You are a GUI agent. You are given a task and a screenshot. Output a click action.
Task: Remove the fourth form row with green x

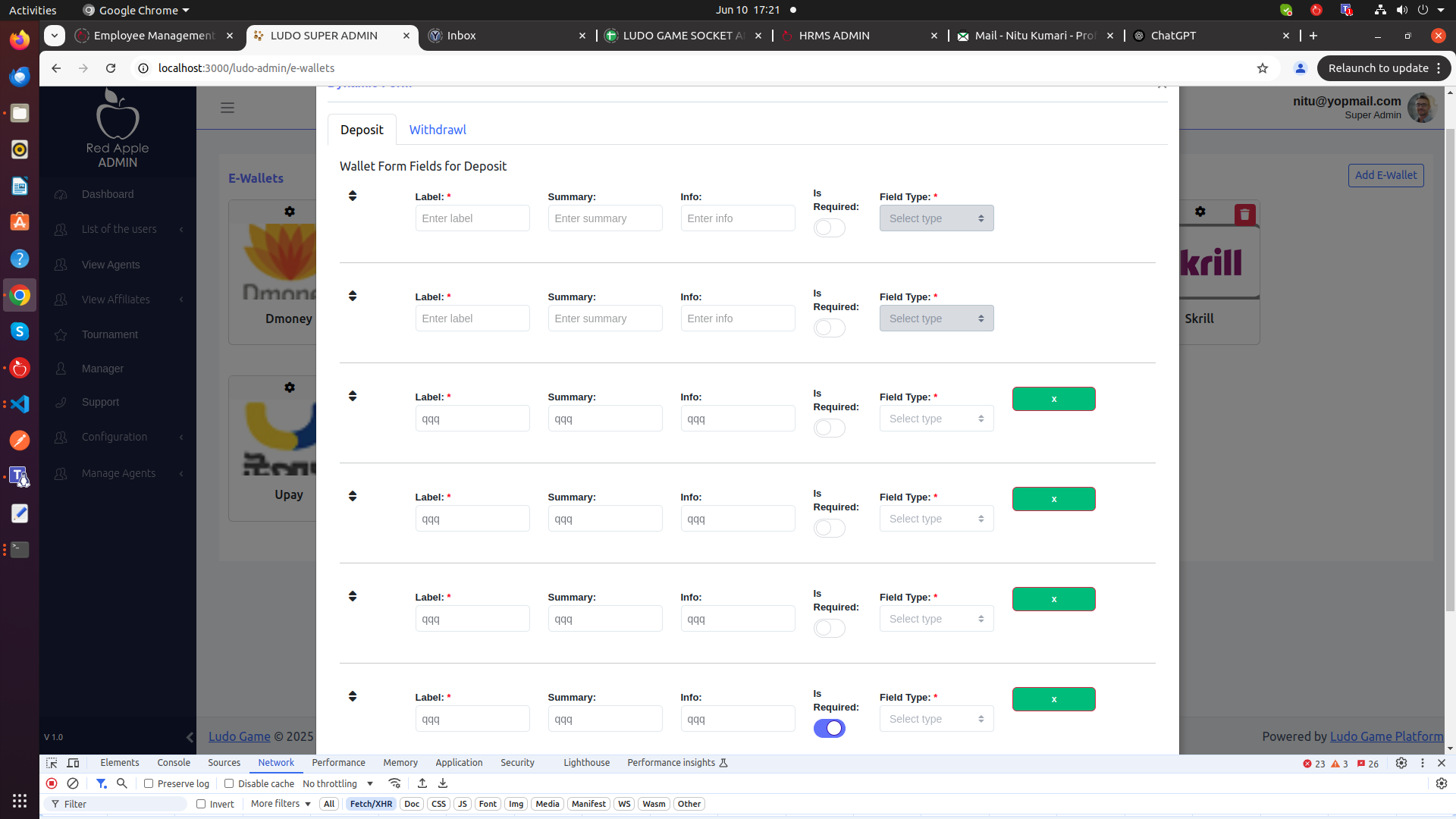pos(1054,499)
